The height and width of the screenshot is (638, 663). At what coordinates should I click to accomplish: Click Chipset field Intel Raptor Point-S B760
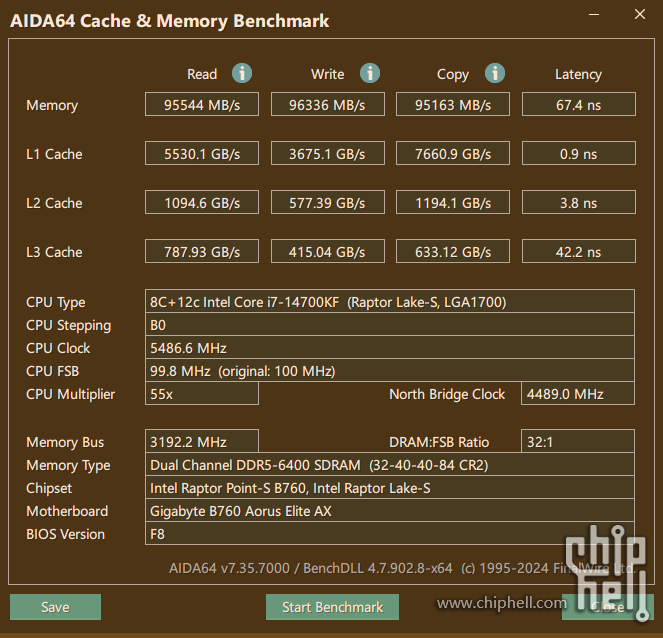(x=389, y=487)
